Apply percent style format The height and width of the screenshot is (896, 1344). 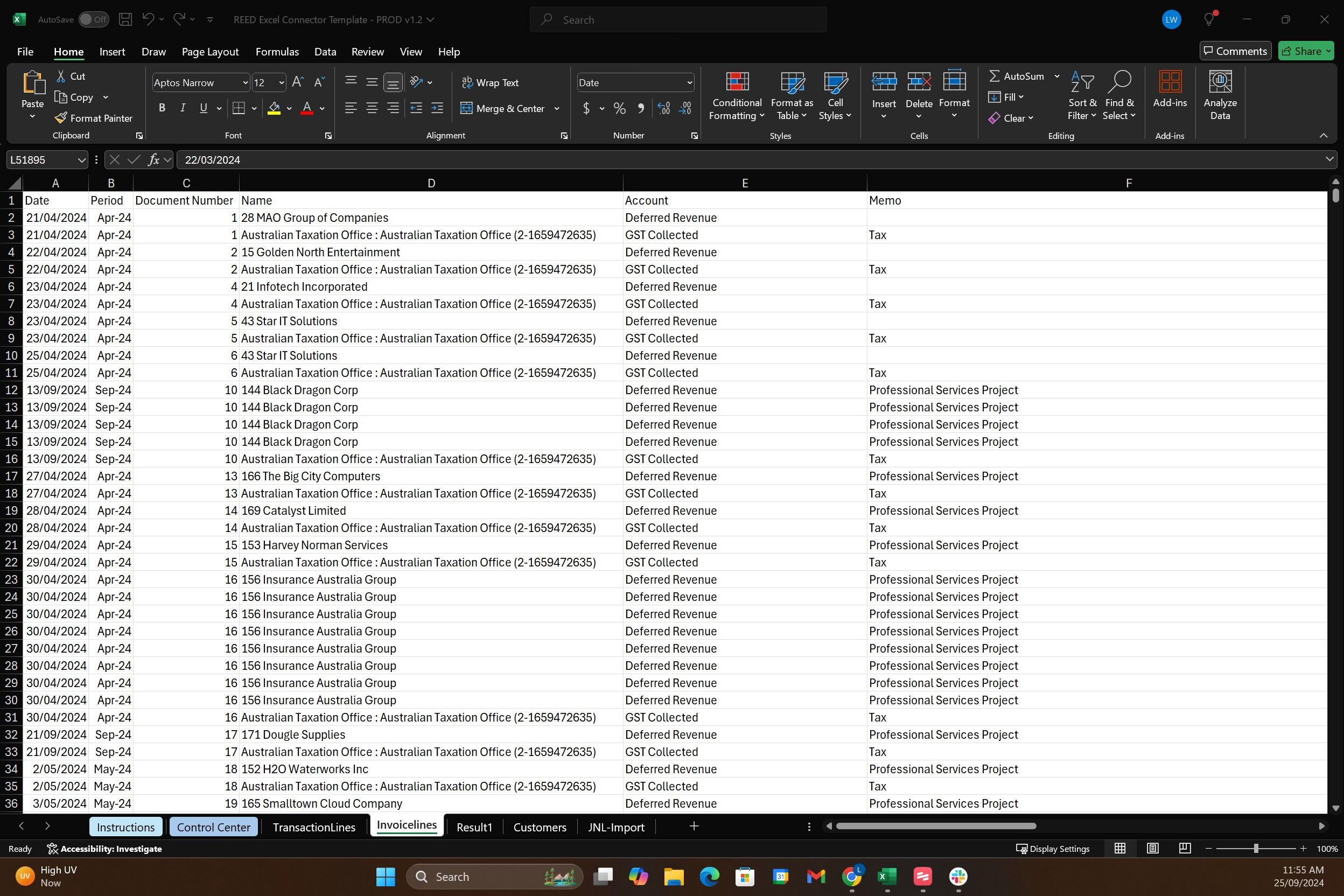619,109
